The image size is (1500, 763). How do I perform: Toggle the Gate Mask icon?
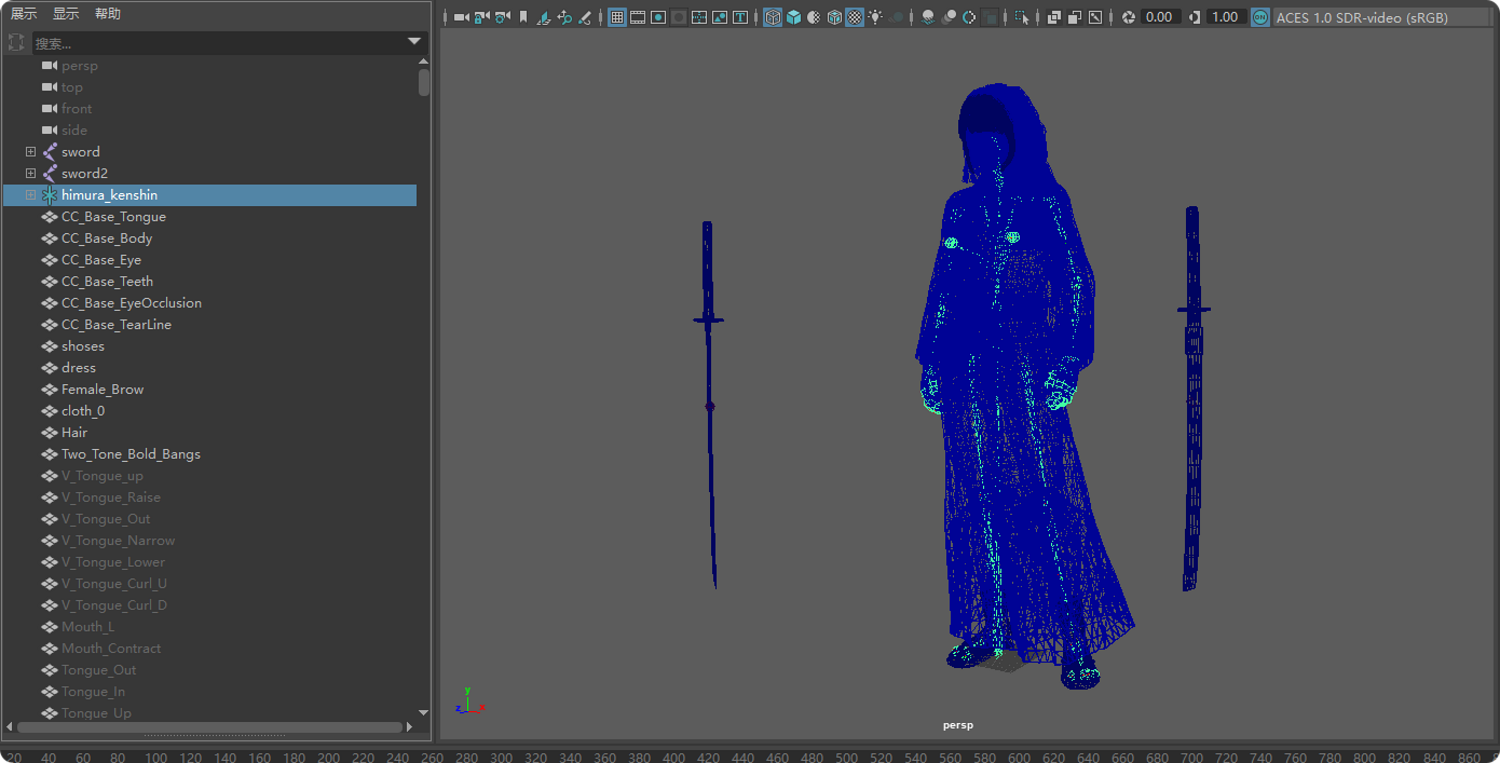click(x=678, y=17)
